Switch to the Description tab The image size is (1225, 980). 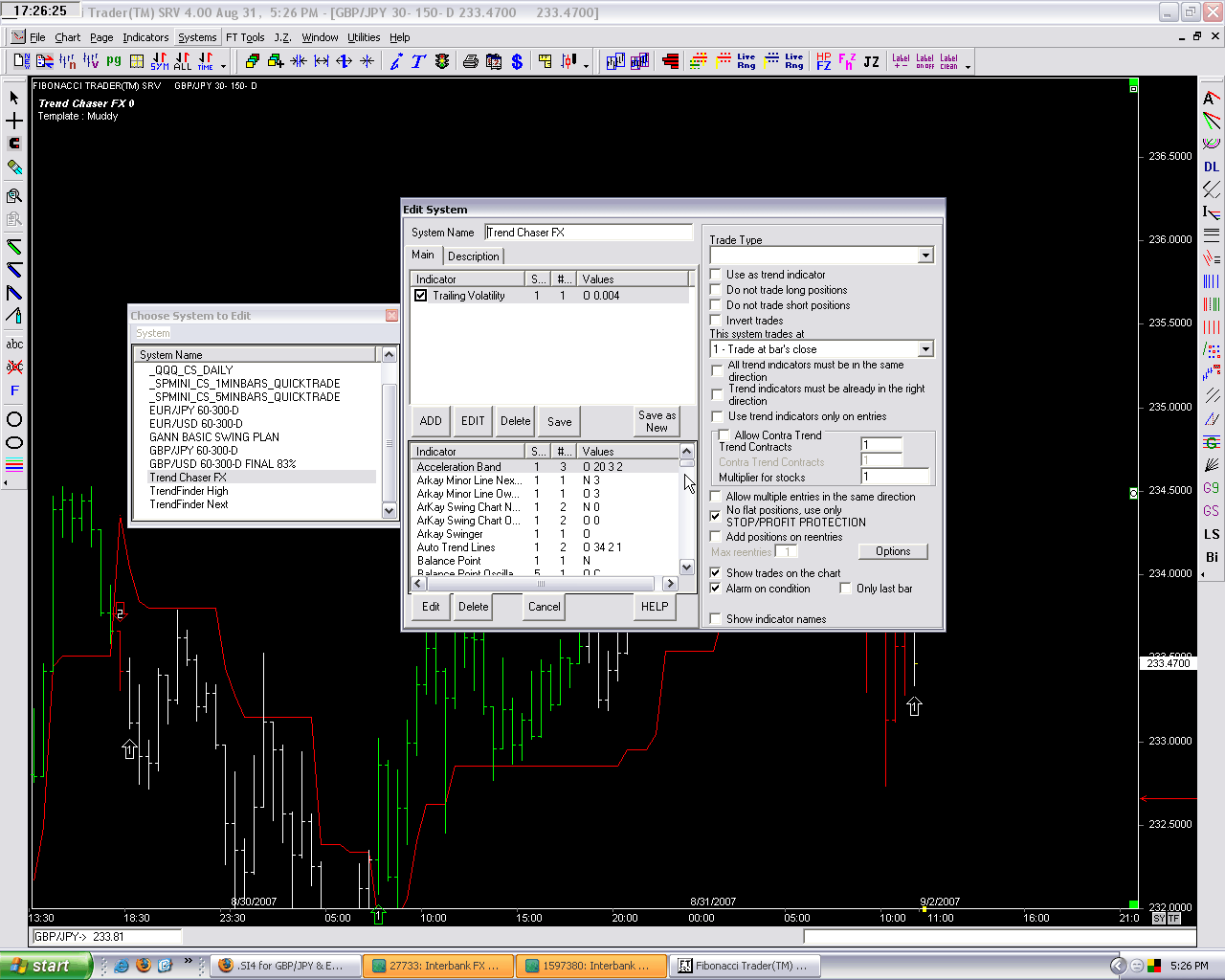(x=474, y=256)
